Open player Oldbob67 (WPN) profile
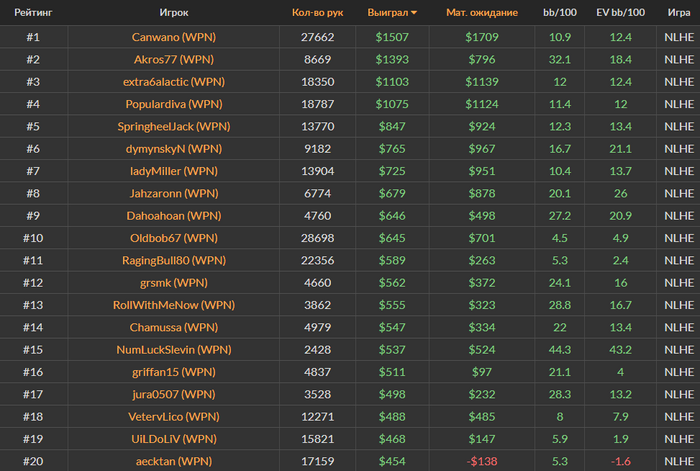Viewport: 700px width, 471px height. pyautogui.click(x=174, y=238)
